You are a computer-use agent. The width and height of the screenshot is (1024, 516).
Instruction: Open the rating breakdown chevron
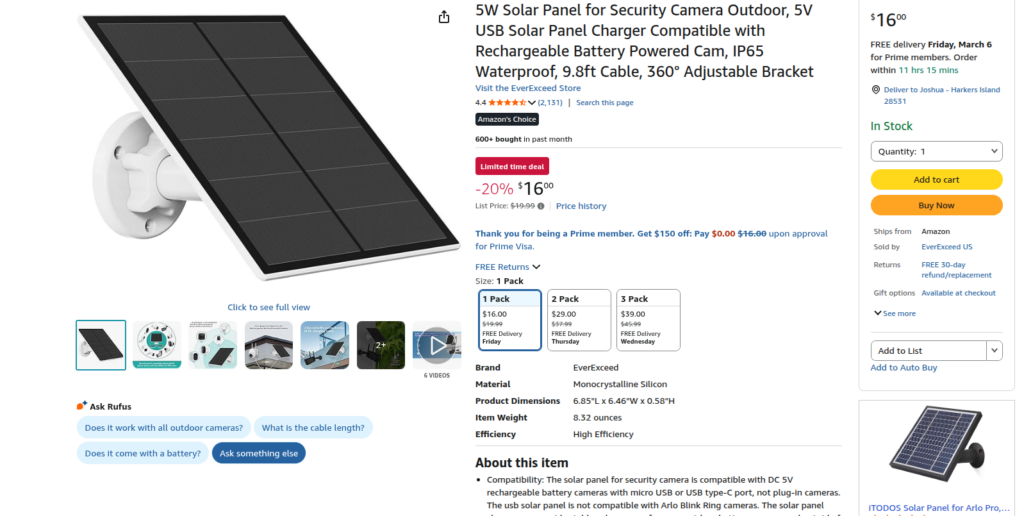click(x=532, y=102)
